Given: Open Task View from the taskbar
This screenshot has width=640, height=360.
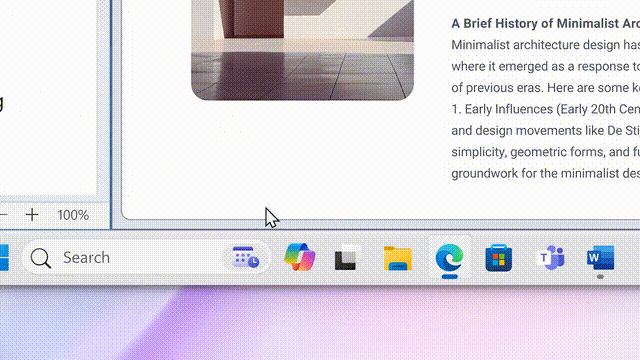Looking at the screenshot, I should pyautogui.click(x=345, y=258).
